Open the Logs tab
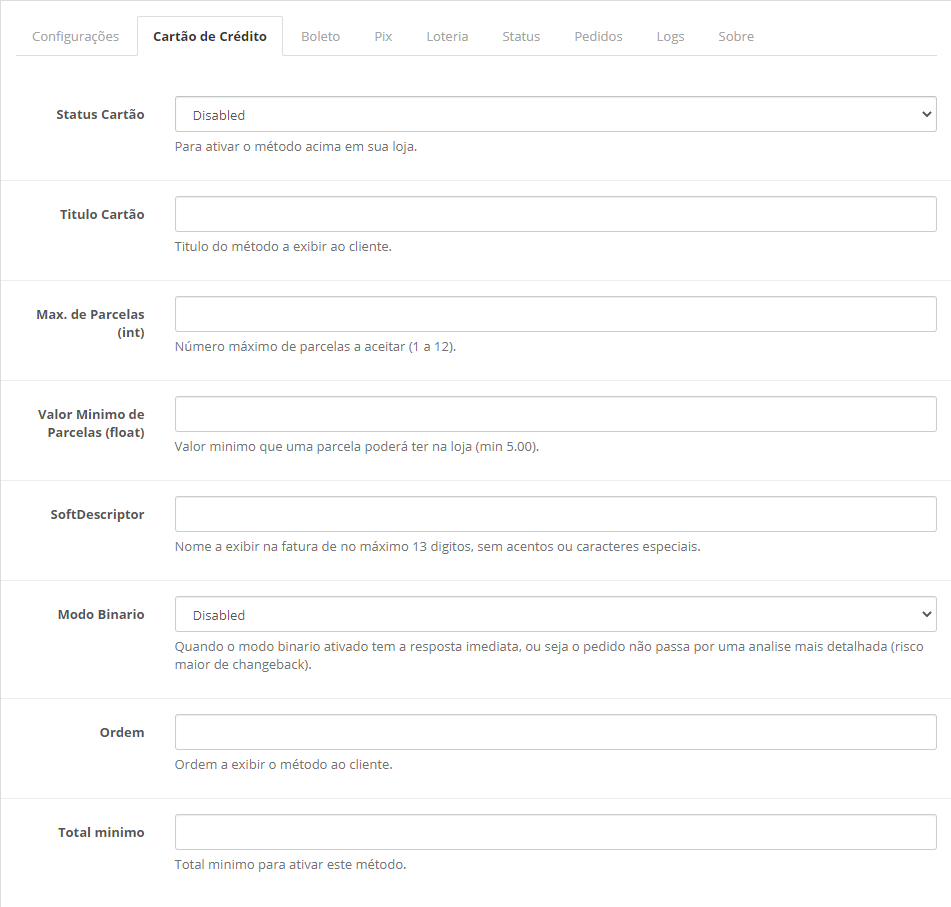This screenshot has height=907, width=951. pos(670,36)
